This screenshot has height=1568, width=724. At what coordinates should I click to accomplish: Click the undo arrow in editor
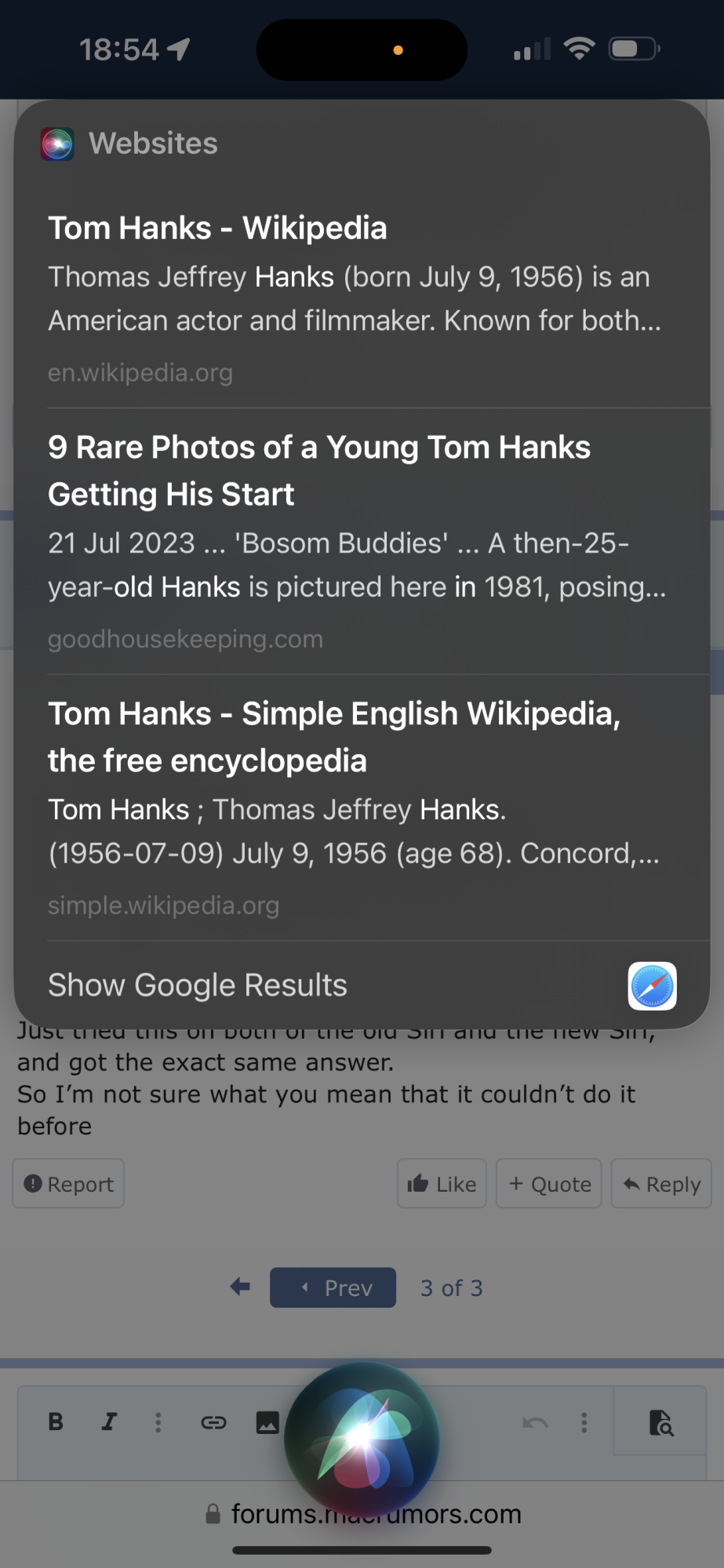(536, 1422)
